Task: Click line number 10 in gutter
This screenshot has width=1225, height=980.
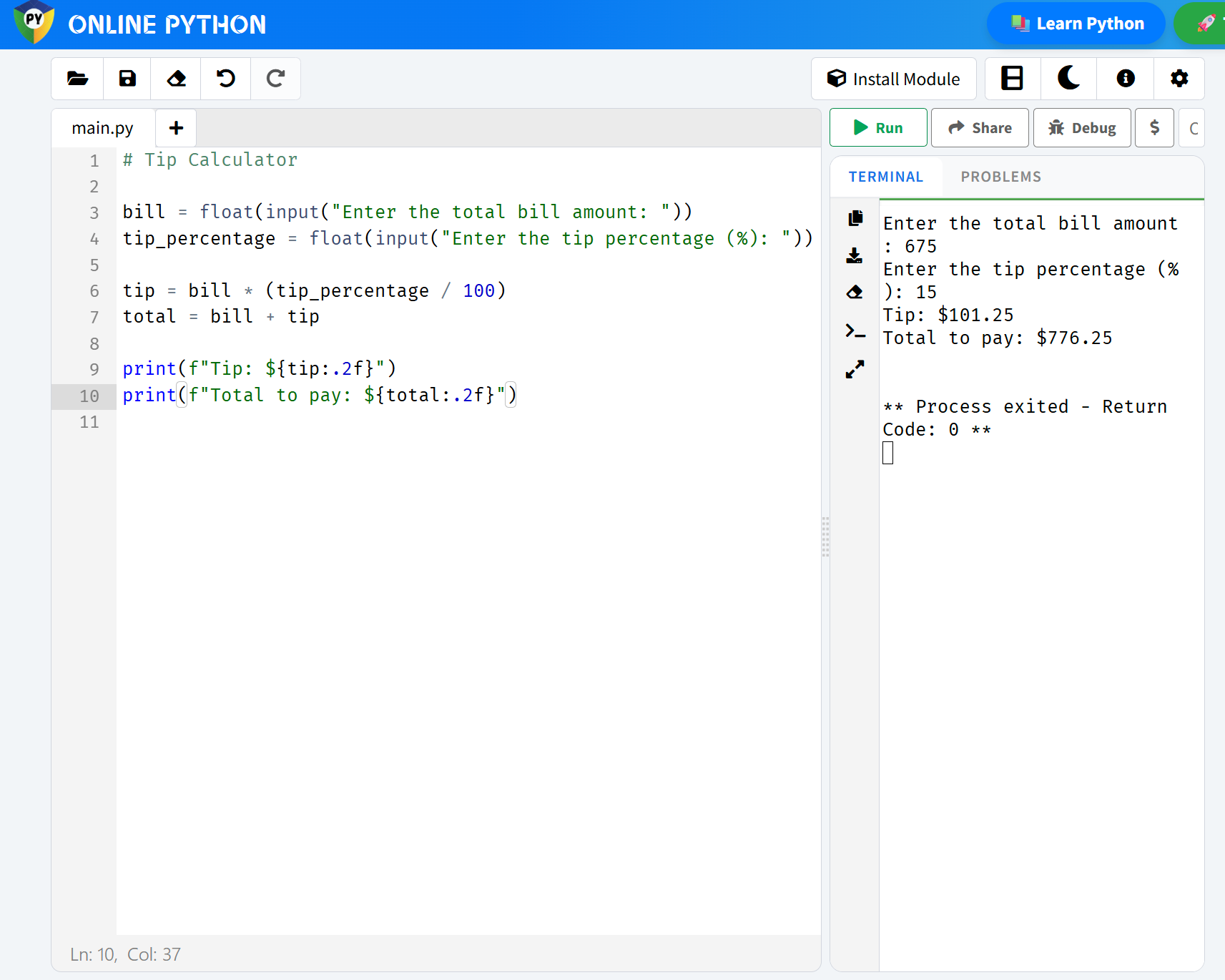Action: (x=89, y=396)
